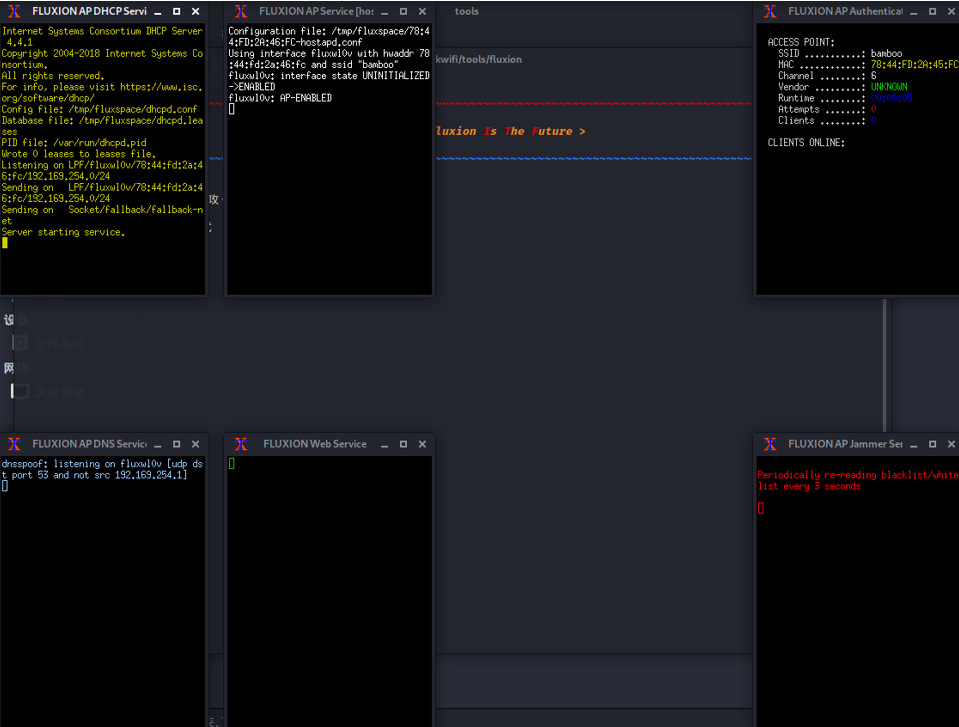Open window menu icon of FLUXION AP DNS Service
The width and height of the screenshot is (959, 727).
pyautogui.click(x=14, y=444)
